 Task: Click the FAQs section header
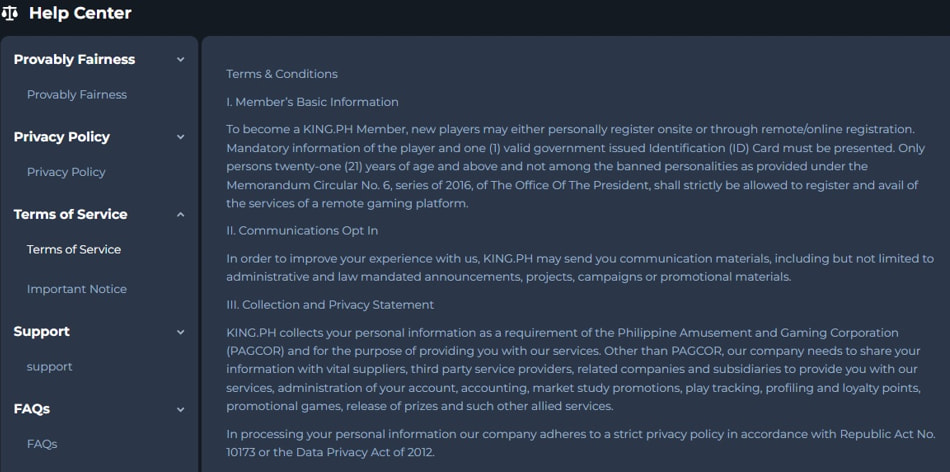[32, 409]
